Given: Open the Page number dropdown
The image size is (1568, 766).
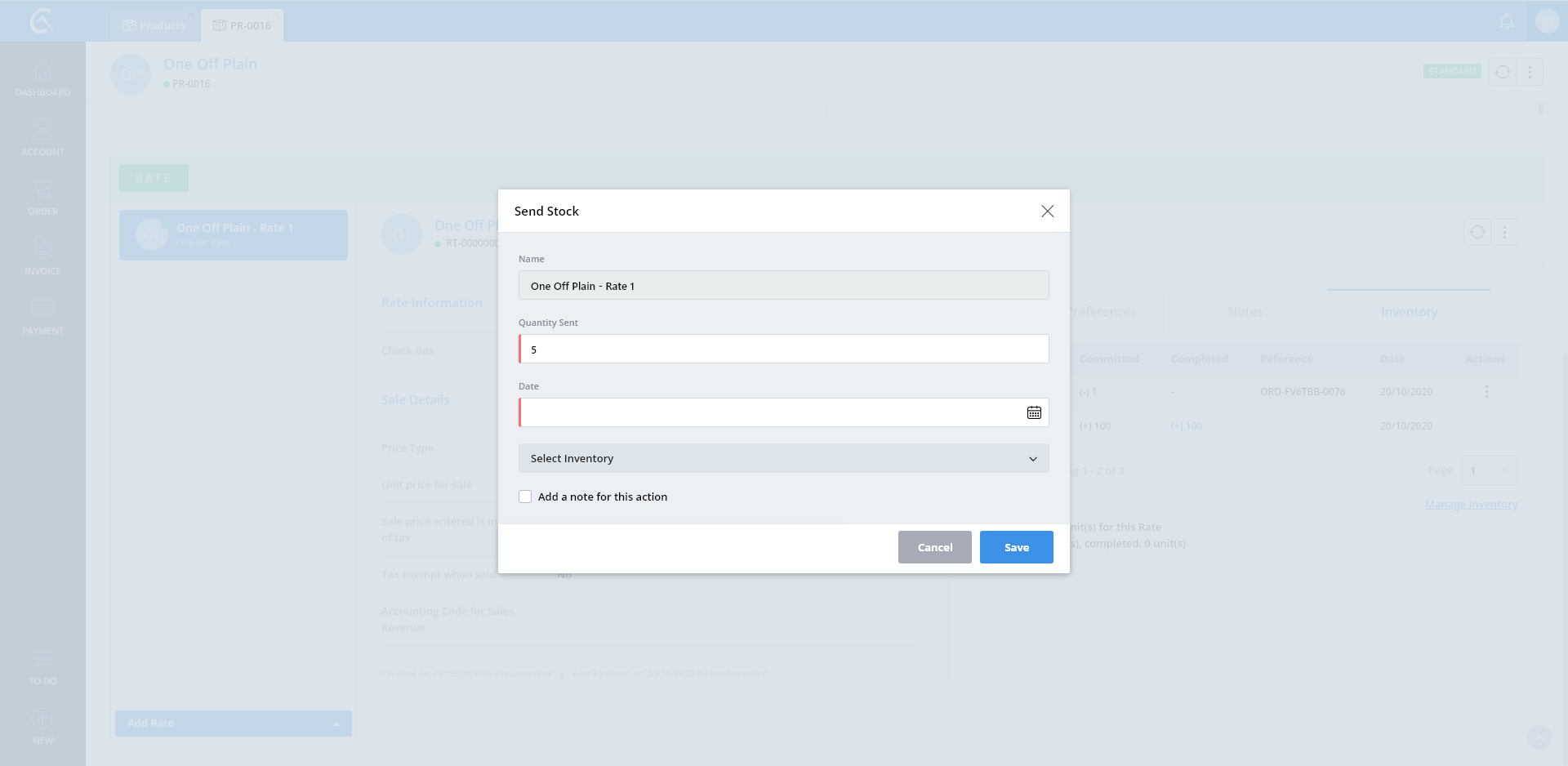Looking at the screenshot, I should pyautogui.click(x=1489, y=470).
